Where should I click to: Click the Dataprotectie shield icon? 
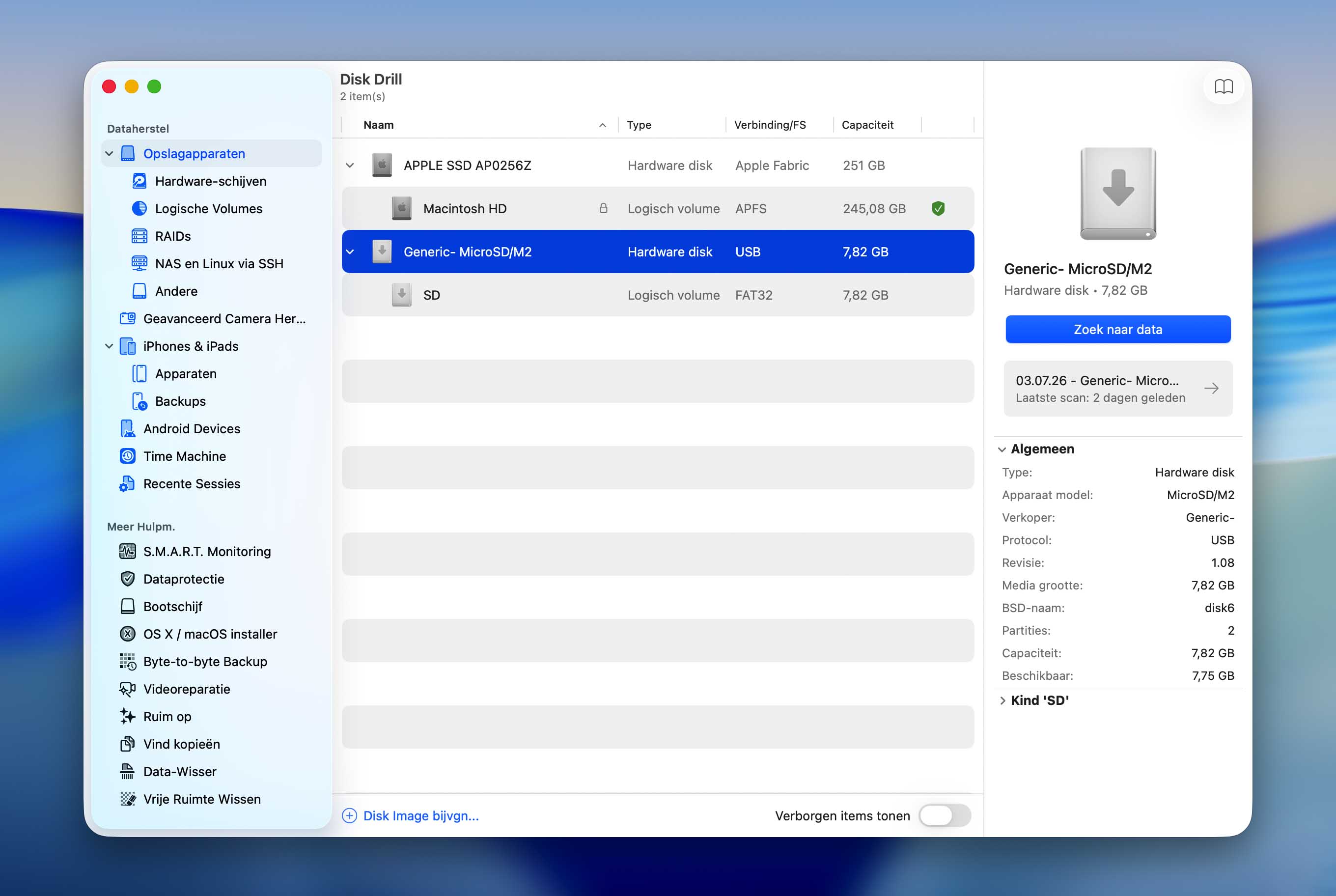[x=127, y=579]
